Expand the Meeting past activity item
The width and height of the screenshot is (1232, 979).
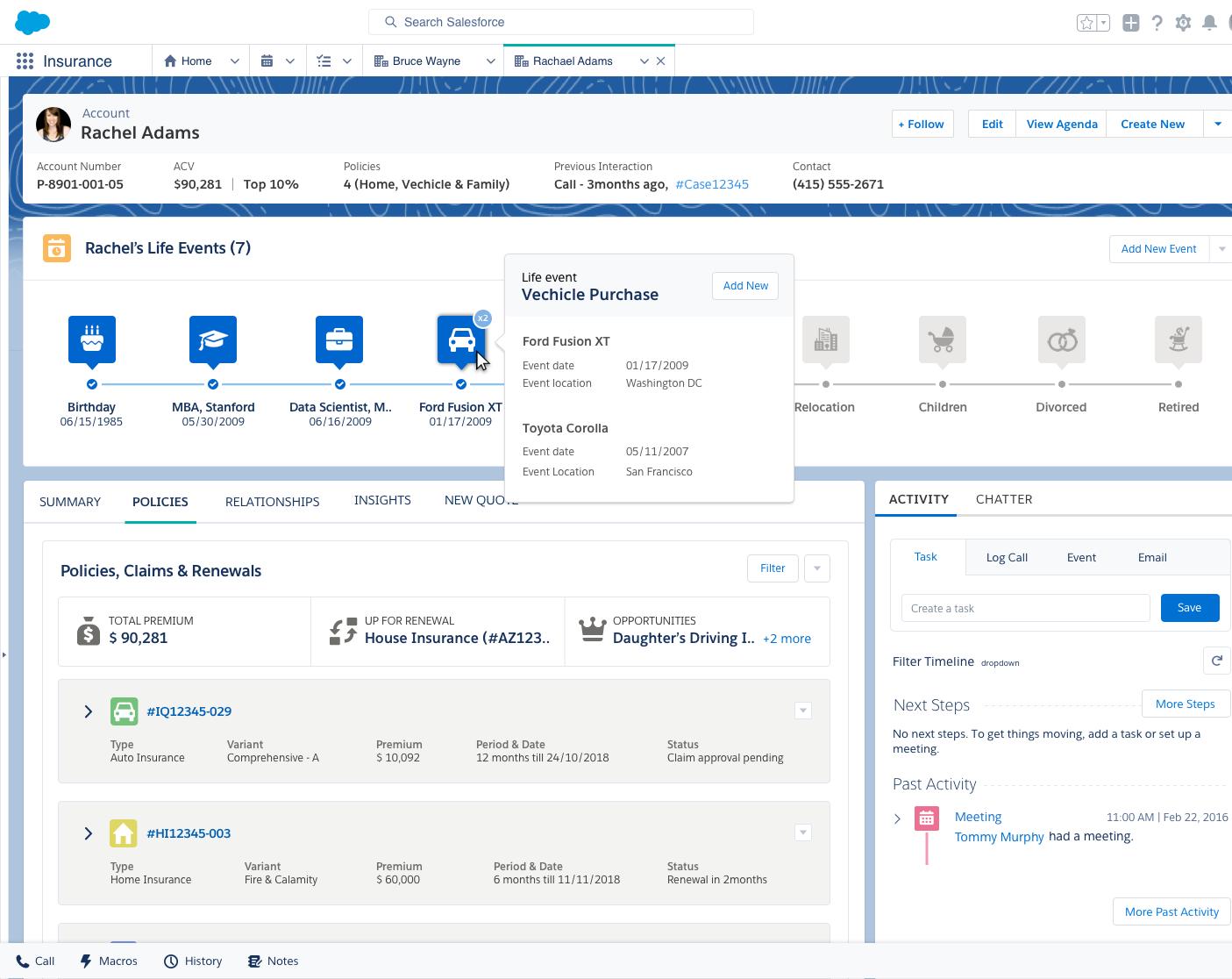point(897,818)
